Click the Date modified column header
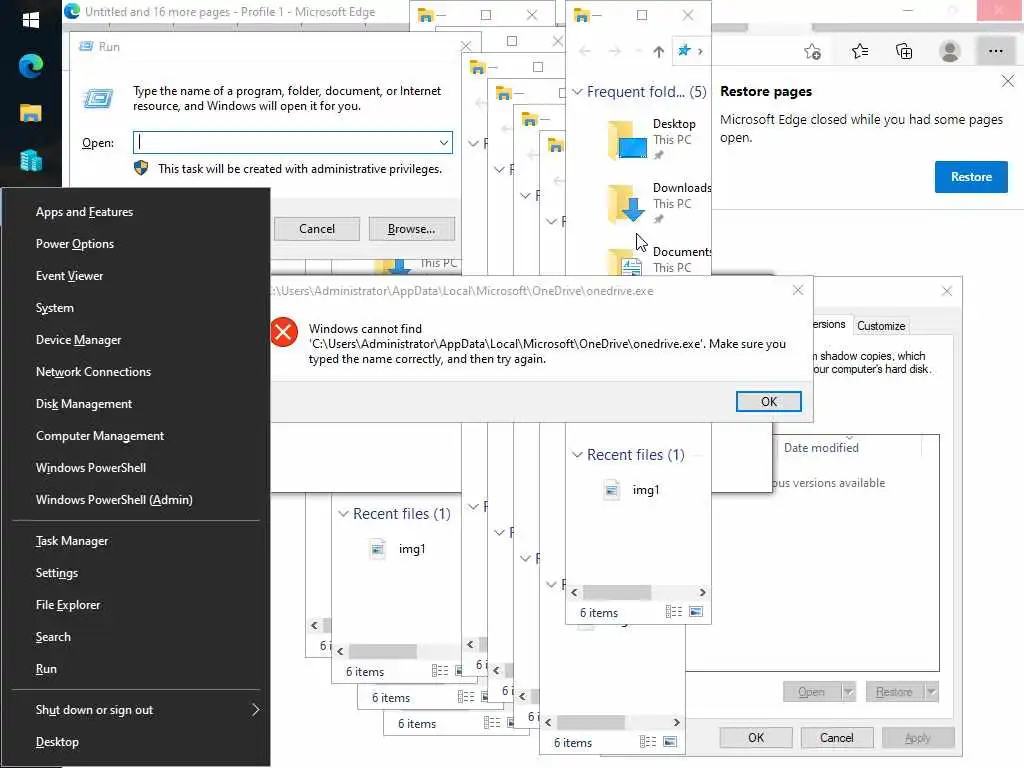Screen dimensions: 1024x768 [821, 447]
